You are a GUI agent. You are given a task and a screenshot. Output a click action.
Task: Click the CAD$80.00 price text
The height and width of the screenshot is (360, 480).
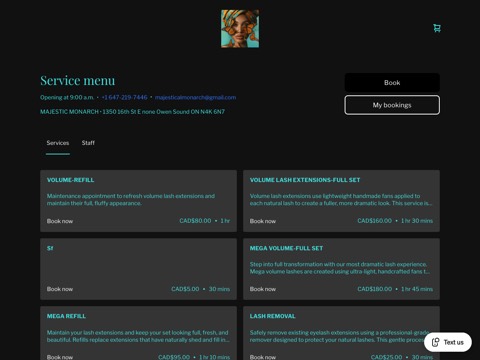195,221
